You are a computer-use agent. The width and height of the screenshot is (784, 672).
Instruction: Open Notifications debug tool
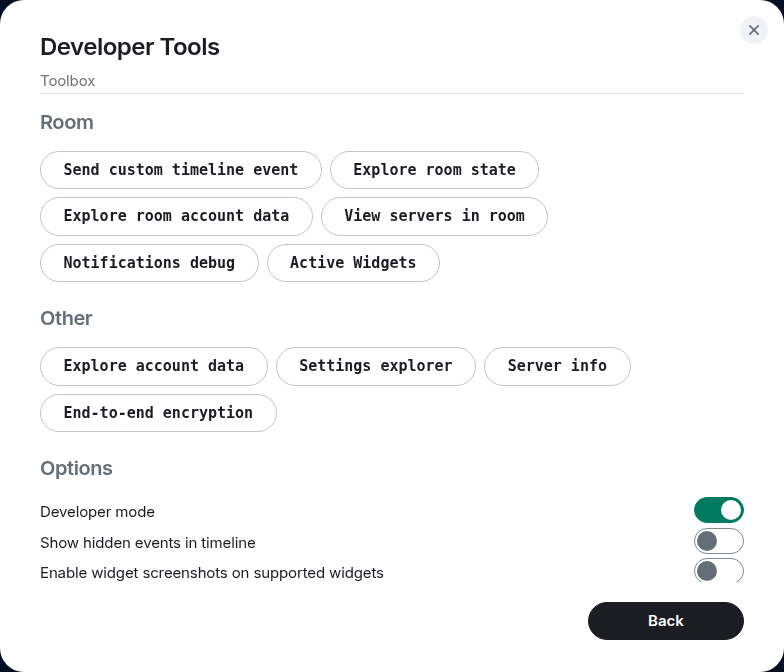tap(149, 263)
